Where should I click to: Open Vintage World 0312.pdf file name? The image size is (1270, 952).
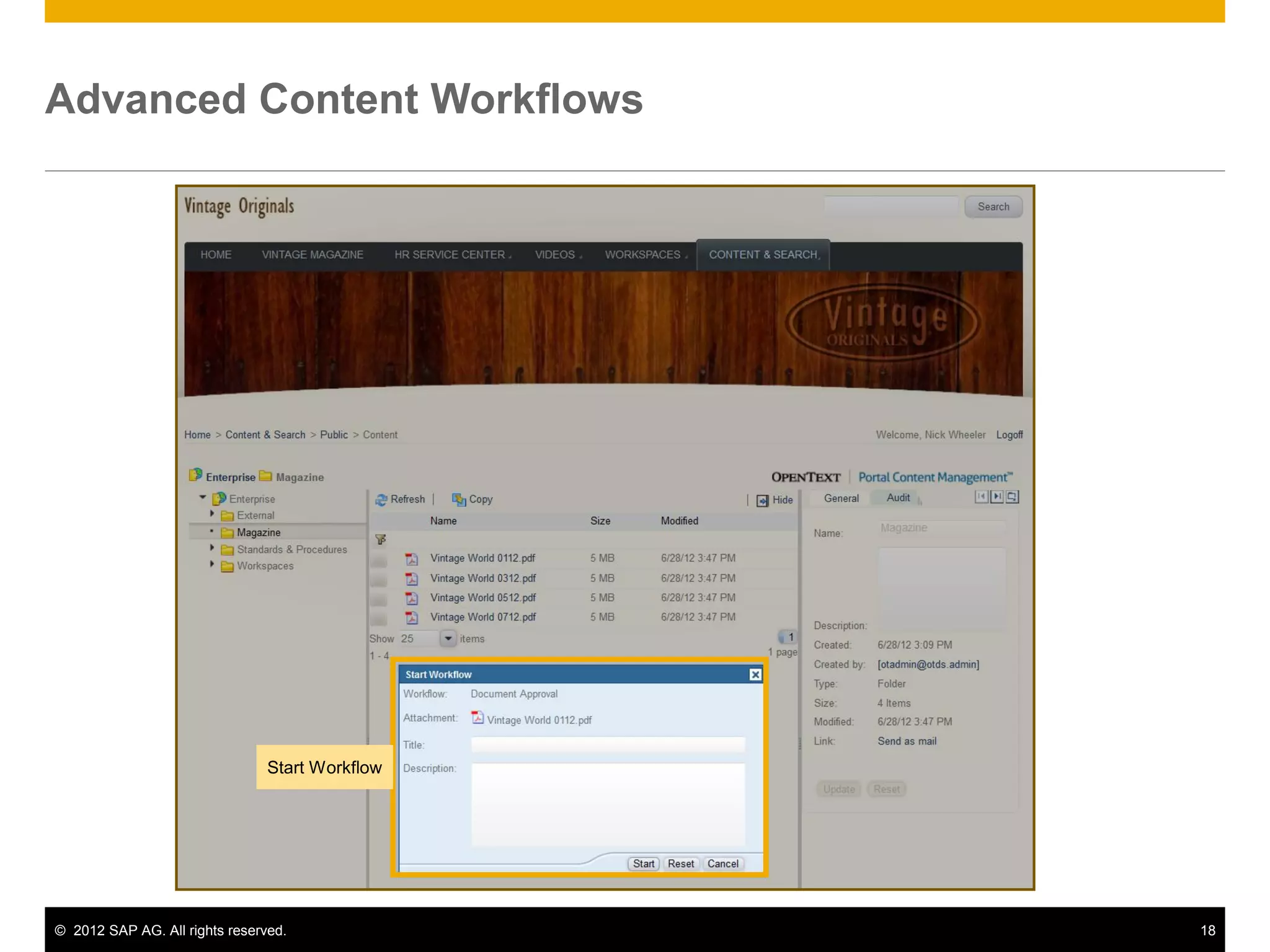click(483, 578)
